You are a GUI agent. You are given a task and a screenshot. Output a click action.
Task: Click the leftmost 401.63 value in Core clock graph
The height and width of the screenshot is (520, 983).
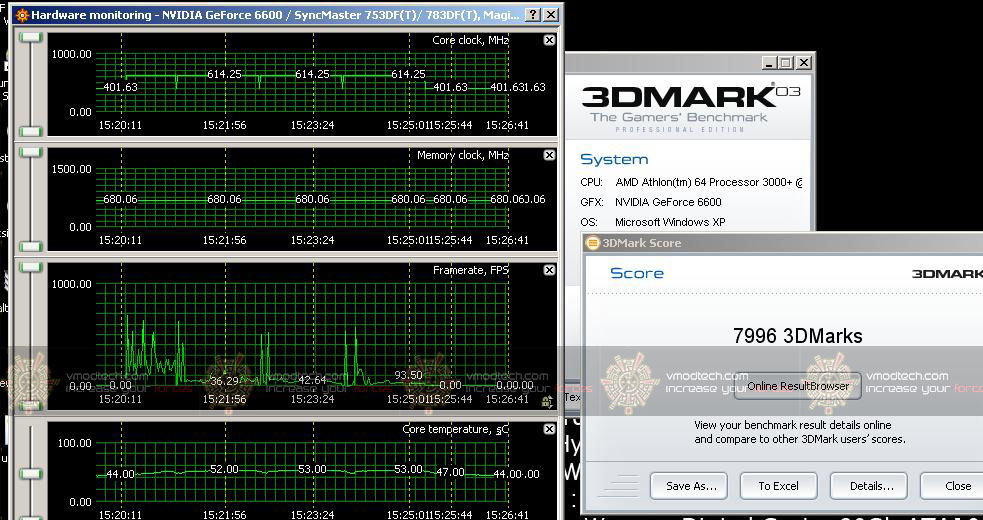click(x=120, y=87)
